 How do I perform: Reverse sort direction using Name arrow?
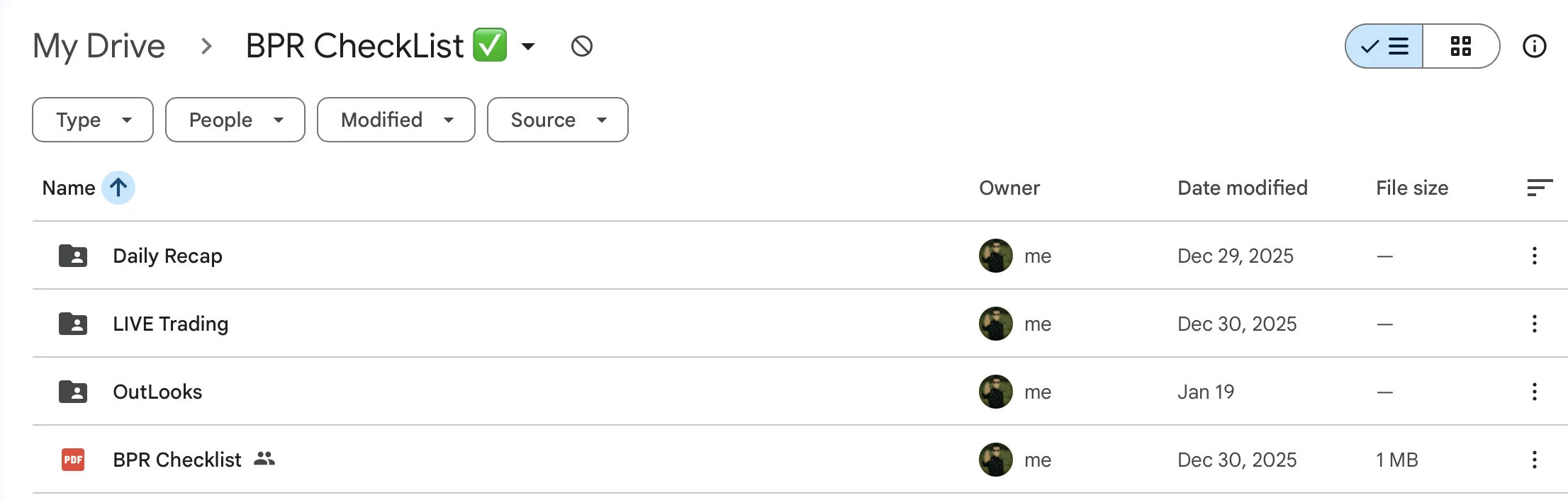point(118,188)
